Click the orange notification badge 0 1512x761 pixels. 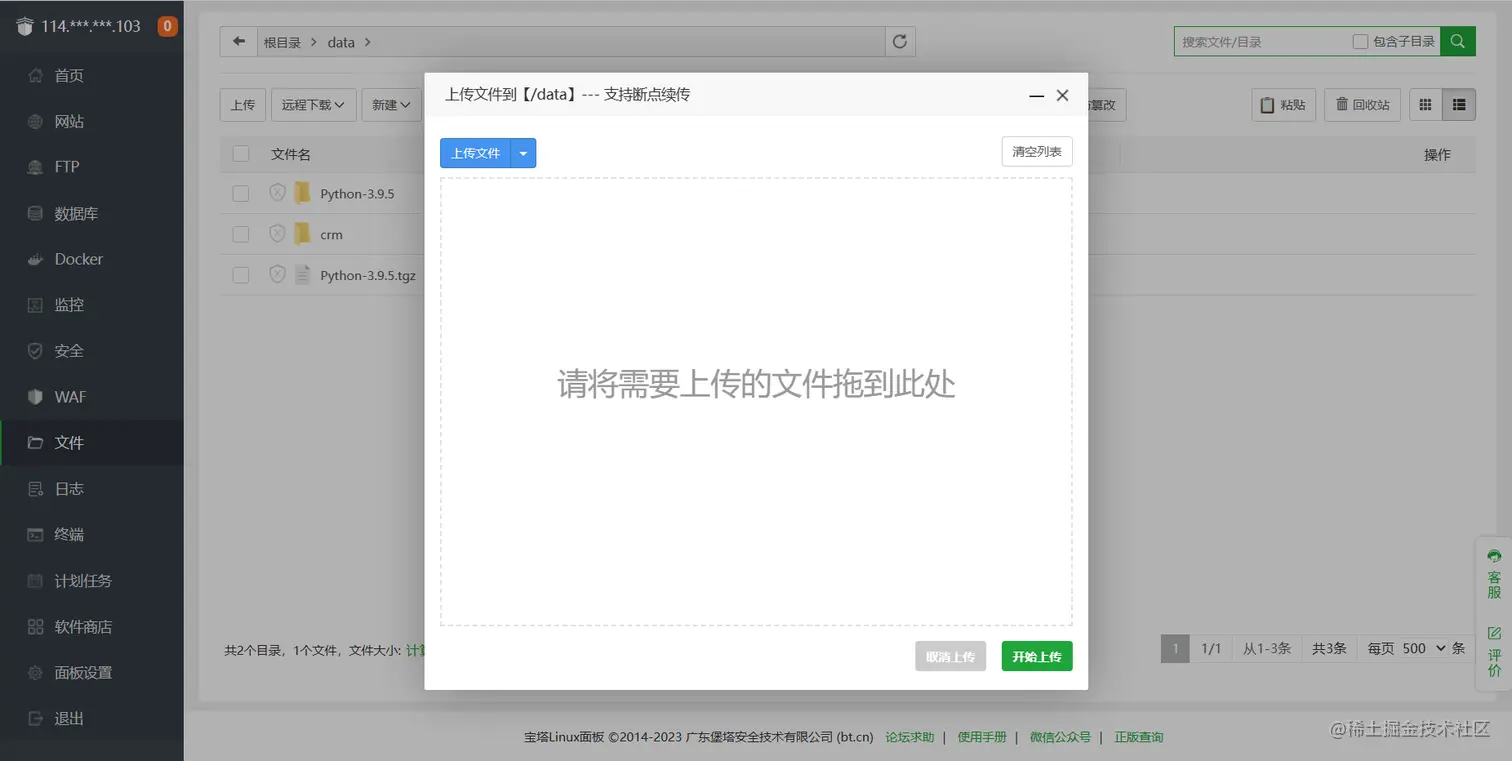(168, 26)
